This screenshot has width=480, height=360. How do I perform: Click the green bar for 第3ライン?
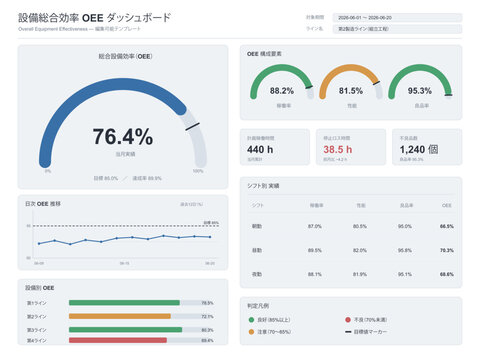point(125,330)
